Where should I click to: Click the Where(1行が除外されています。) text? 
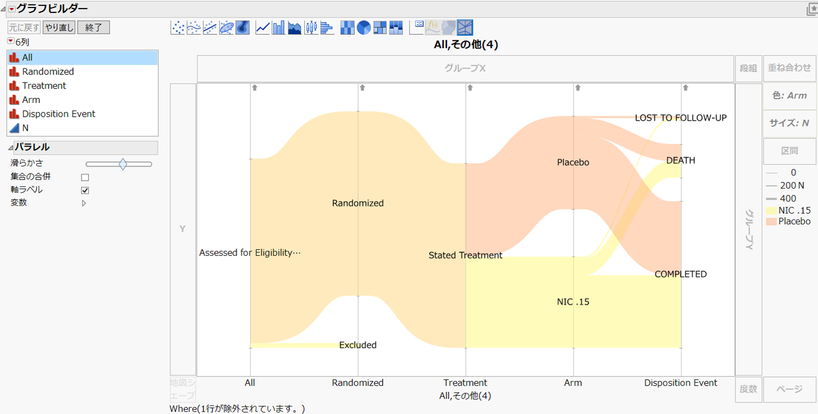(x=237, y=409)
